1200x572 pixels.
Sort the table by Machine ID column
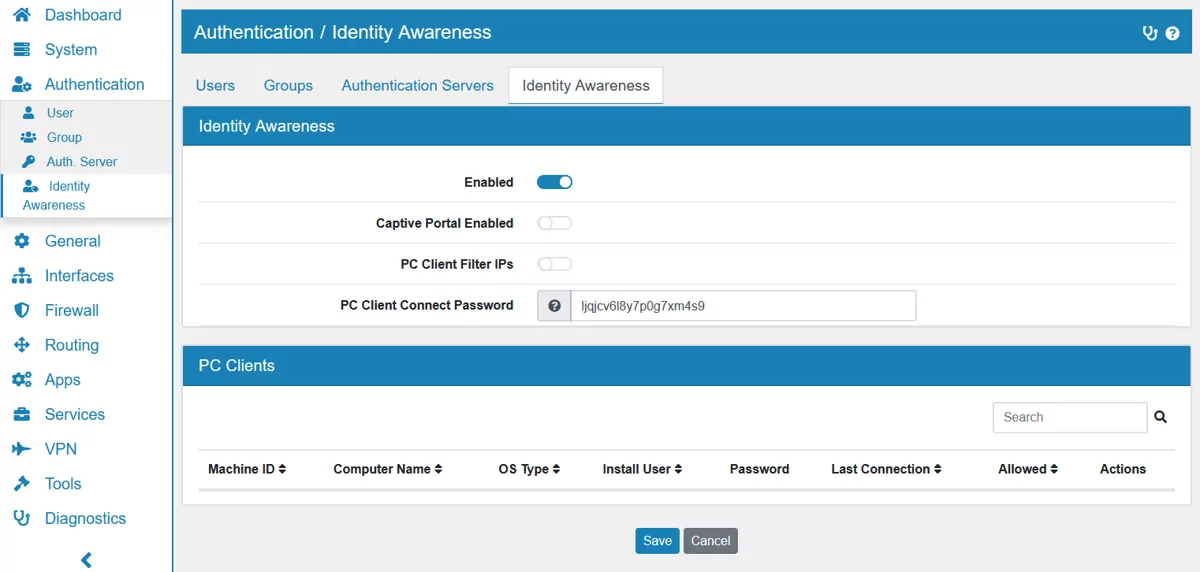pyautogui.click(x=247, y=469)
